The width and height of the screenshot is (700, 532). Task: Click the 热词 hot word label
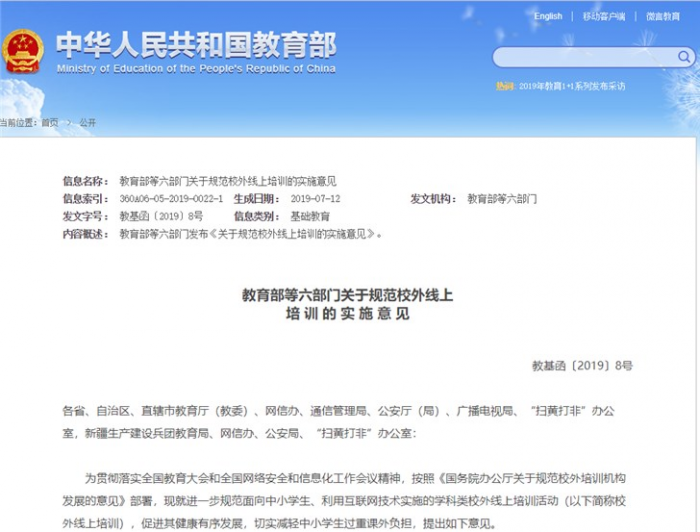coord(505,86)
